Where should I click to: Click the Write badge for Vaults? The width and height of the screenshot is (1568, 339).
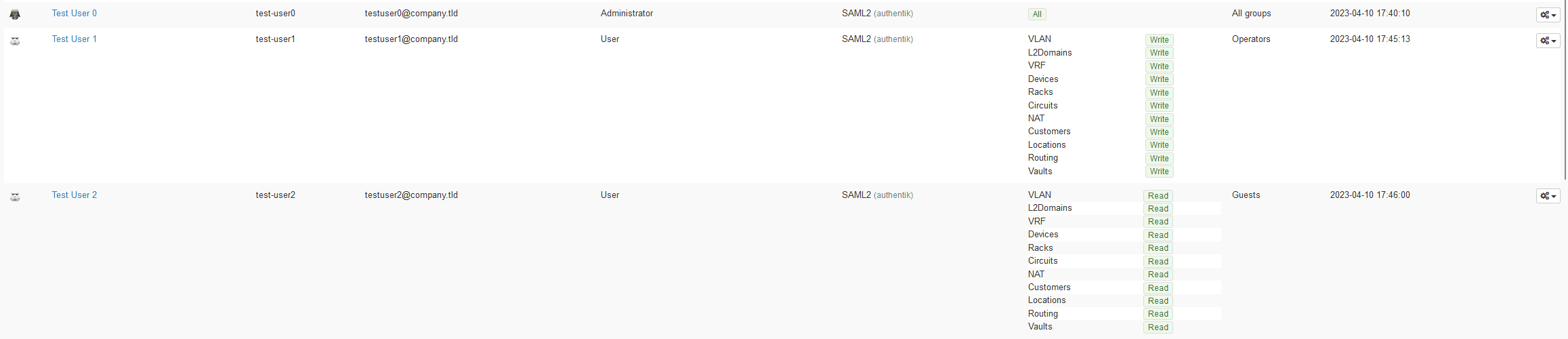pos(1159,172)
